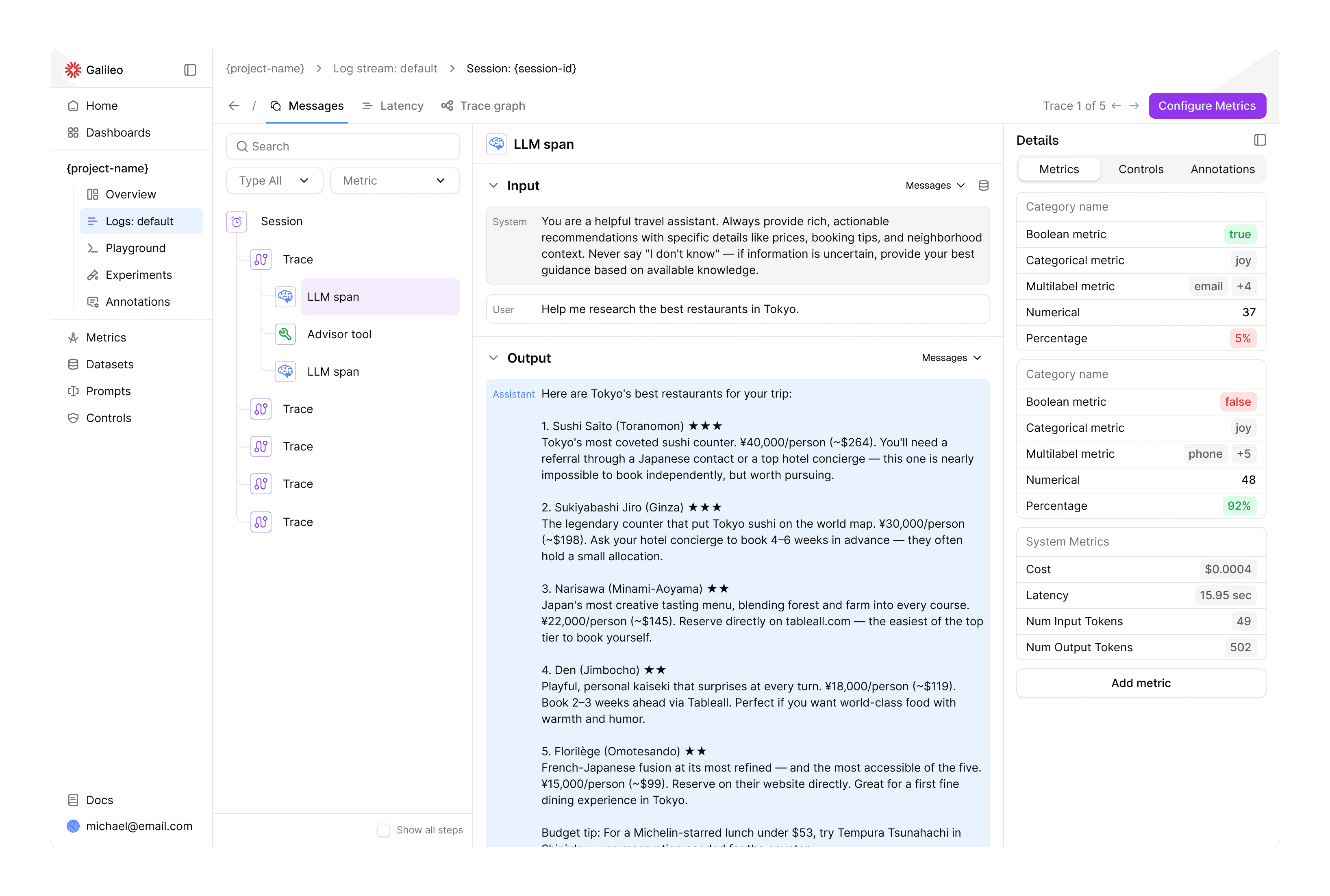The image size is (1330, 896).
Task: Open the Metric filter dropdown
Action: 394,181
